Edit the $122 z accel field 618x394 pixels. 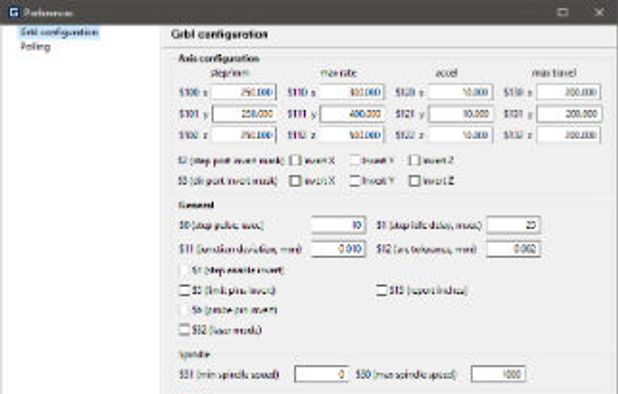[460, 135]
